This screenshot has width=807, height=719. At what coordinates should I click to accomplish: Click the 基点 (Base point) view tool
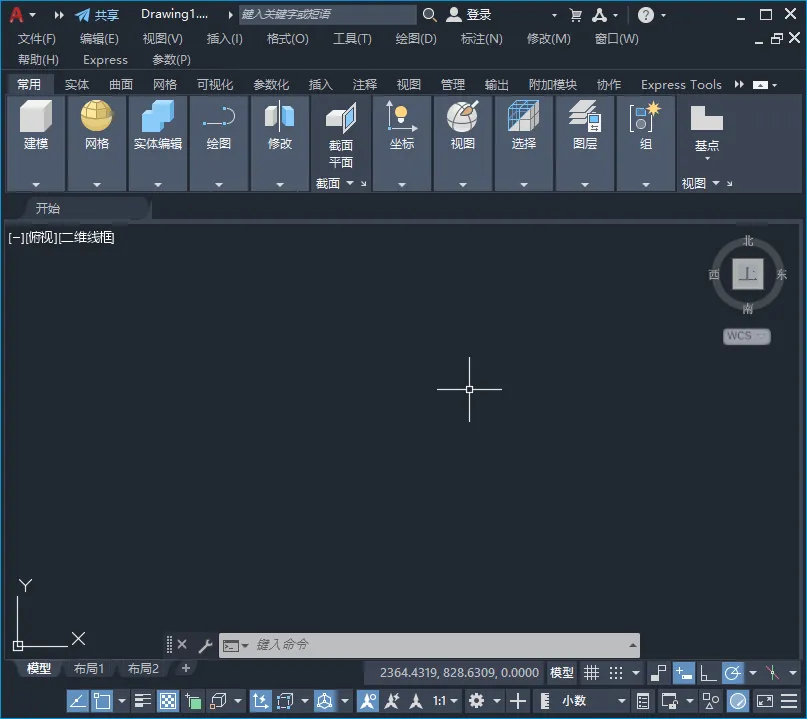(x=707, y=131)
